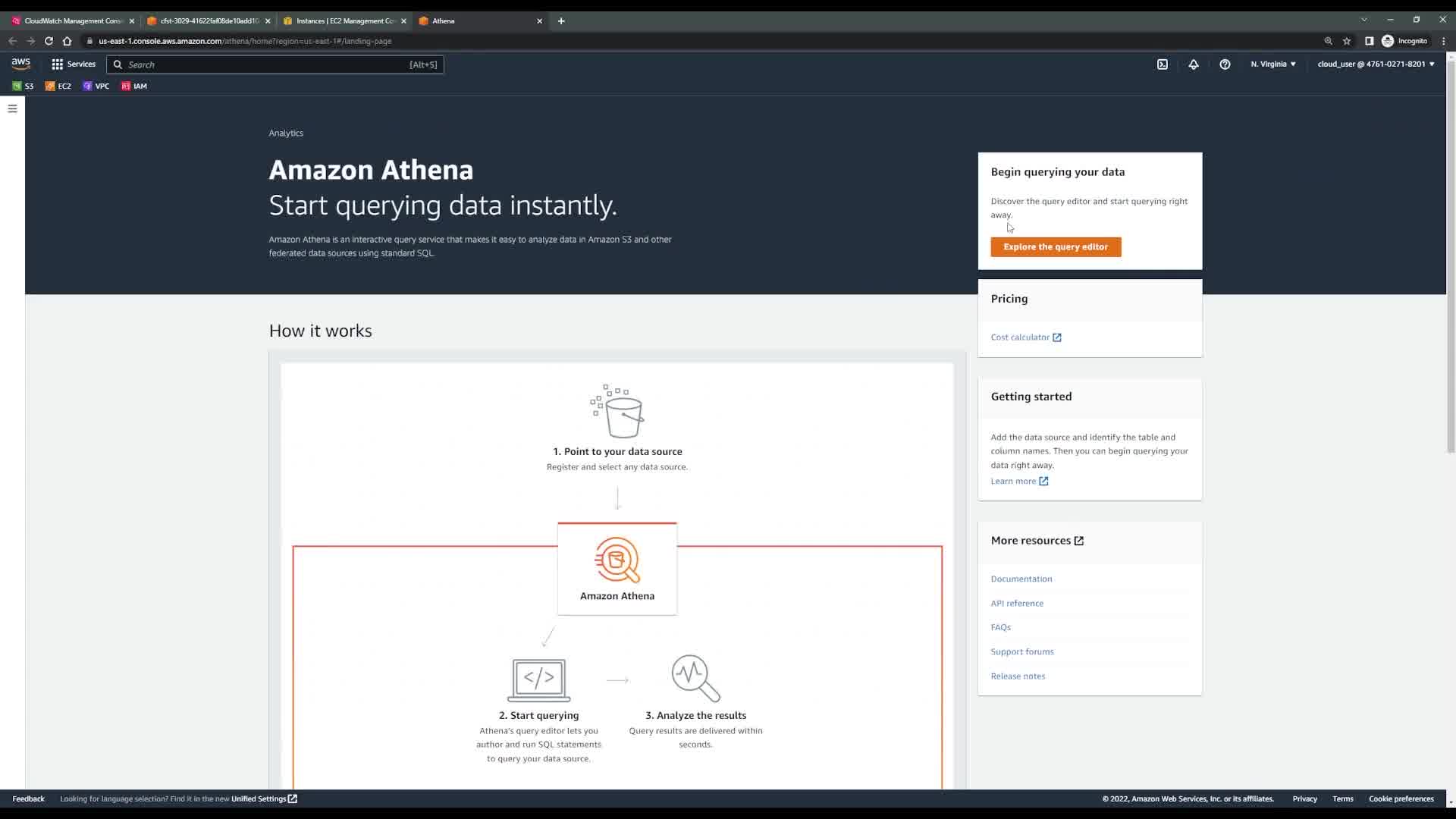The image size is (1456, 819).
Task: Click the AWS search input field
Action: pos(265,65)
